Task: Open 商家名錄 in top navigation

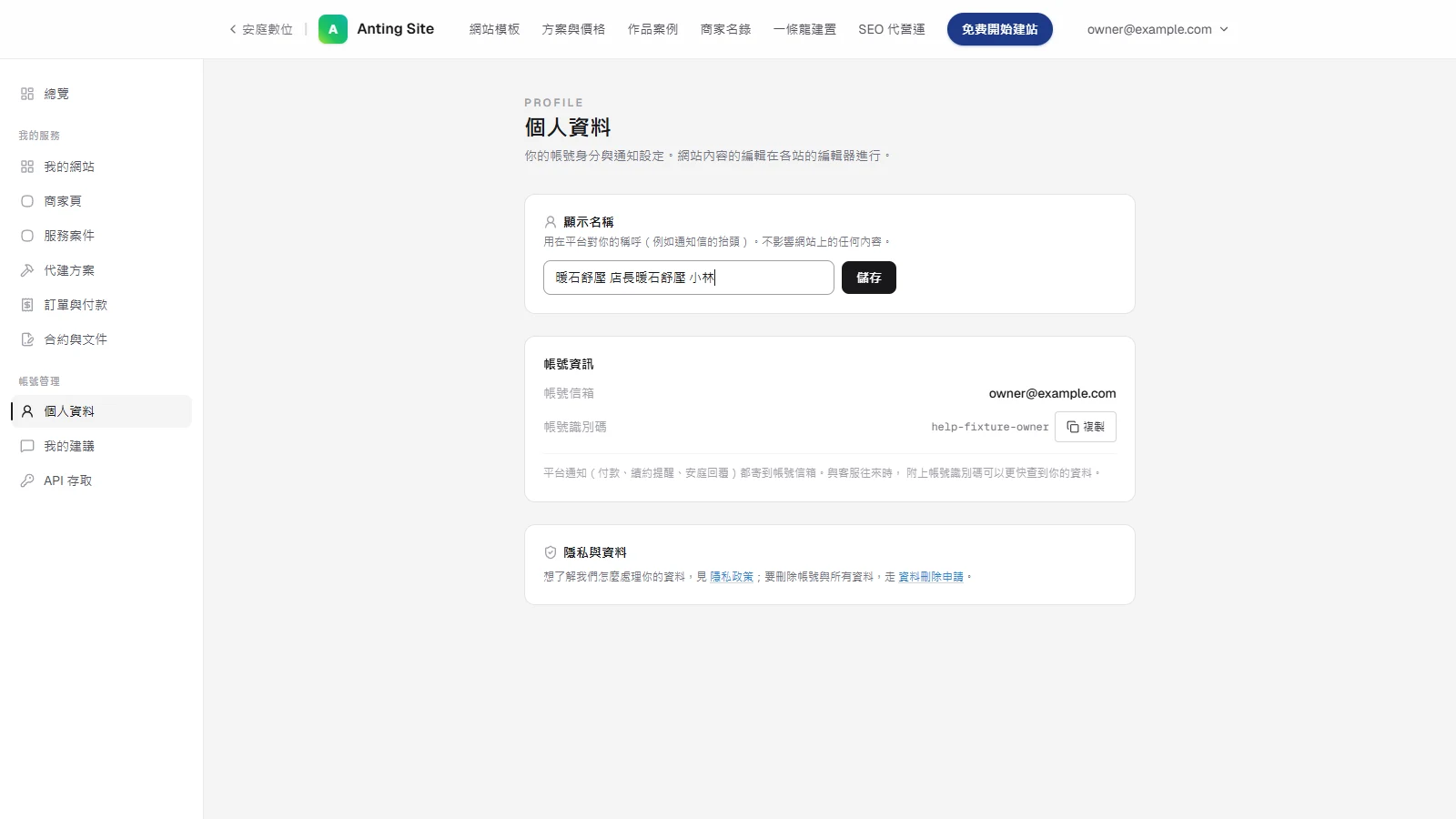Action: point(725,29)
